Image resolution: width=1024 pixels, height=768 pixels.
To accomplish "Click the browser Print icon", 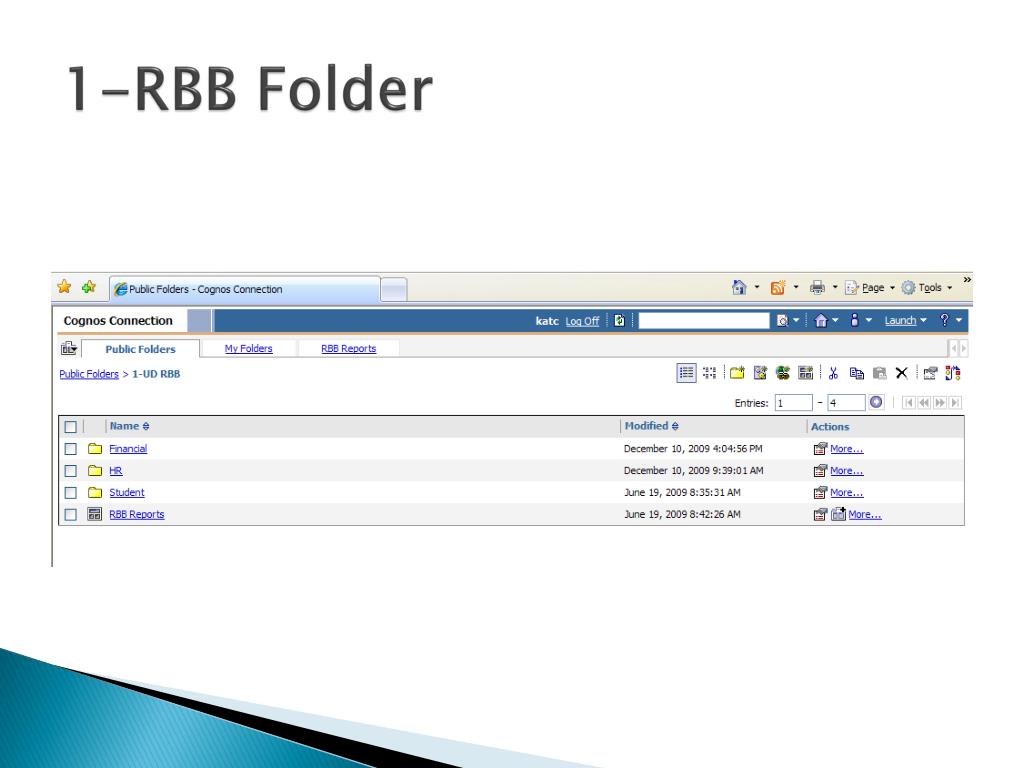I will click(x=817, y=287).
